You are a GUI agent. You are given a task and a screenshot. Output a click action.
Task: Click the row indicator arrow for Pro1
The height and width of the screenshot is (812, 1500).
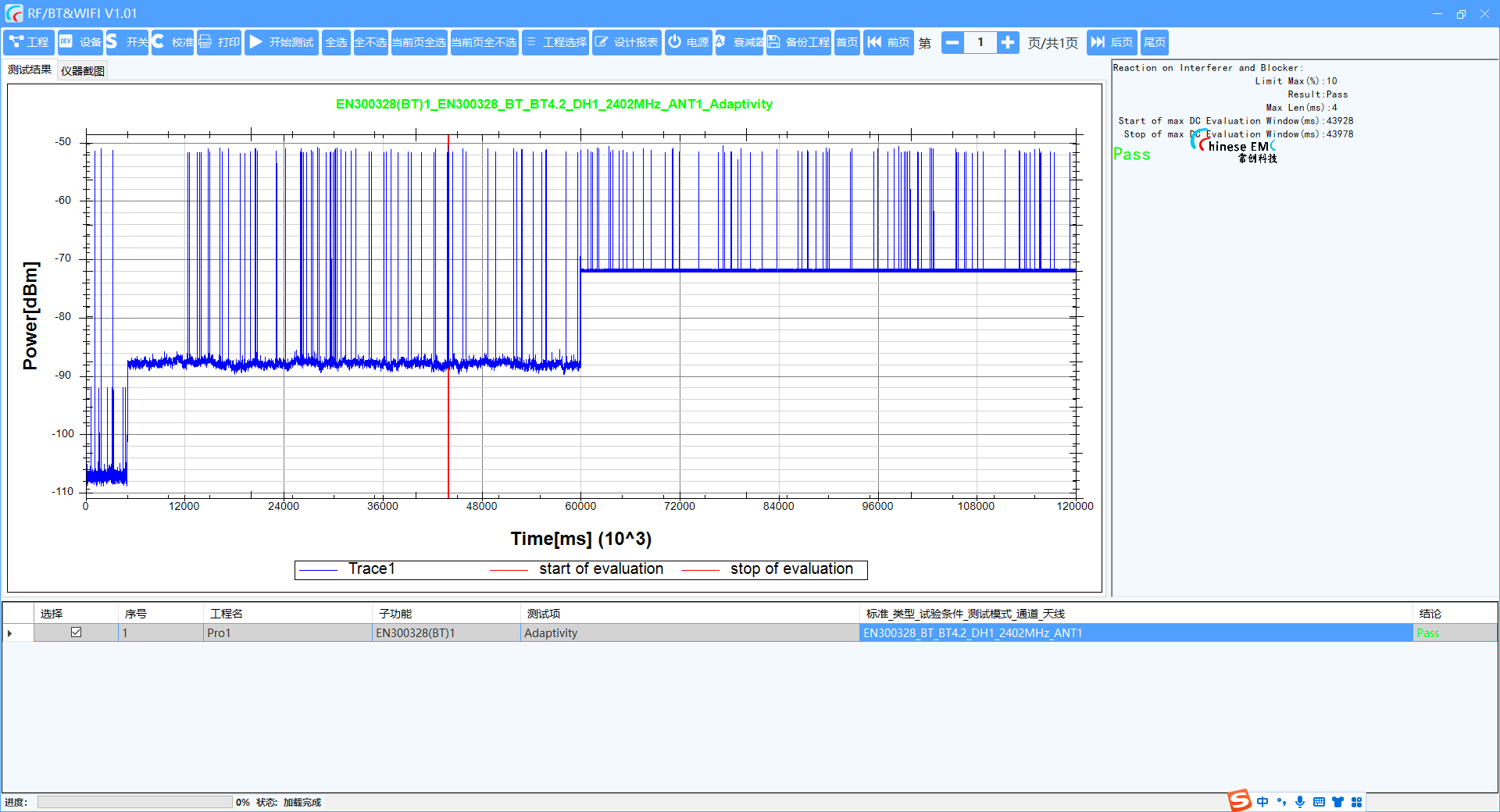click(x=10, y=633)
